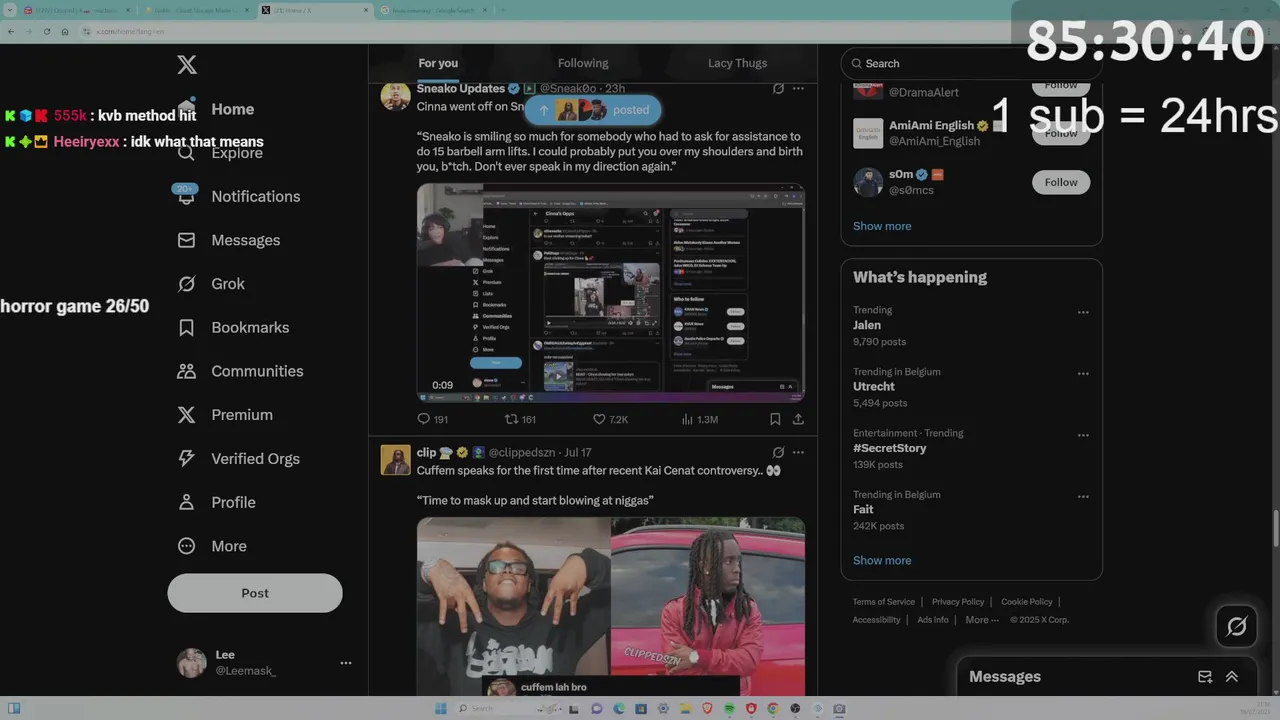Click the browser back button

click(x=11, y=32)
